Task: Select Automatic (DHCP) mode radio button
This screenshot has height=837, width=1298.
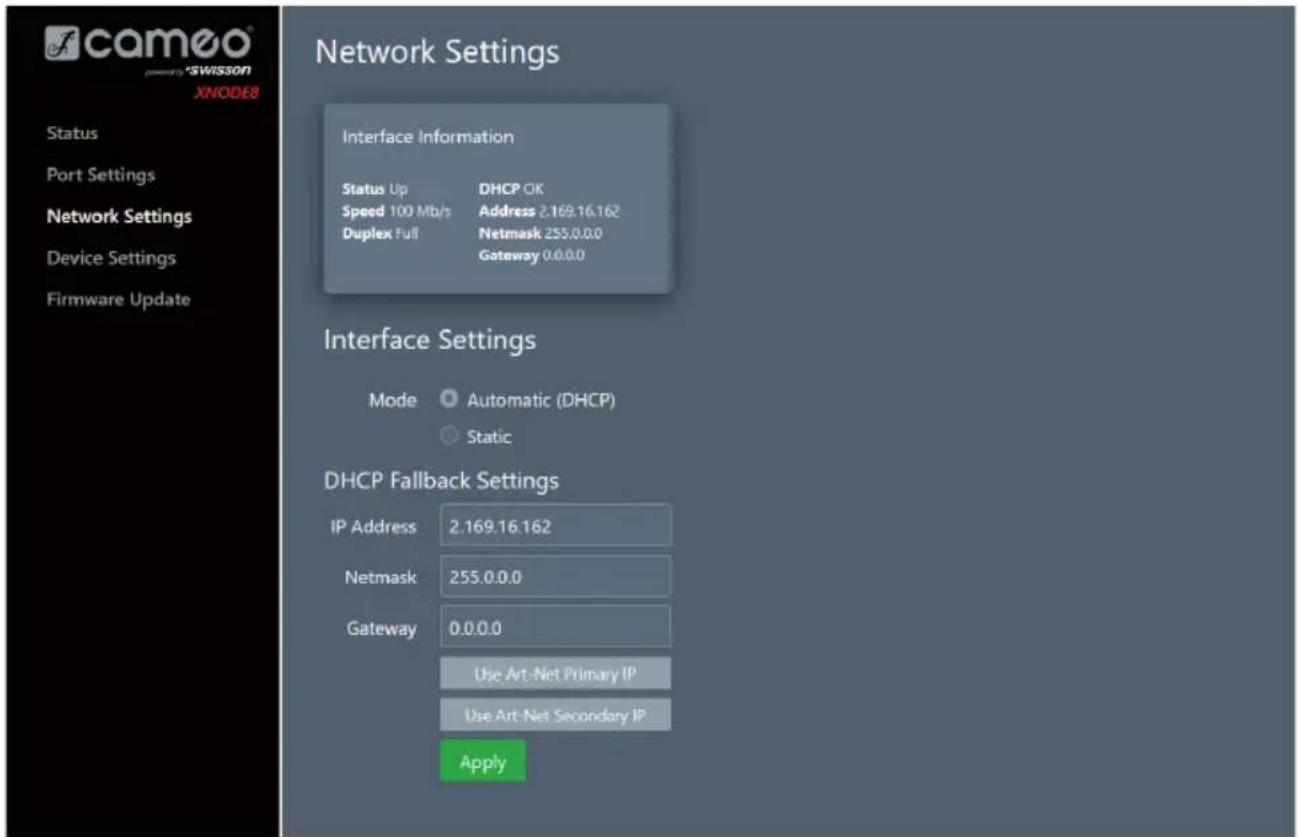Action: [x=449, y=400]
